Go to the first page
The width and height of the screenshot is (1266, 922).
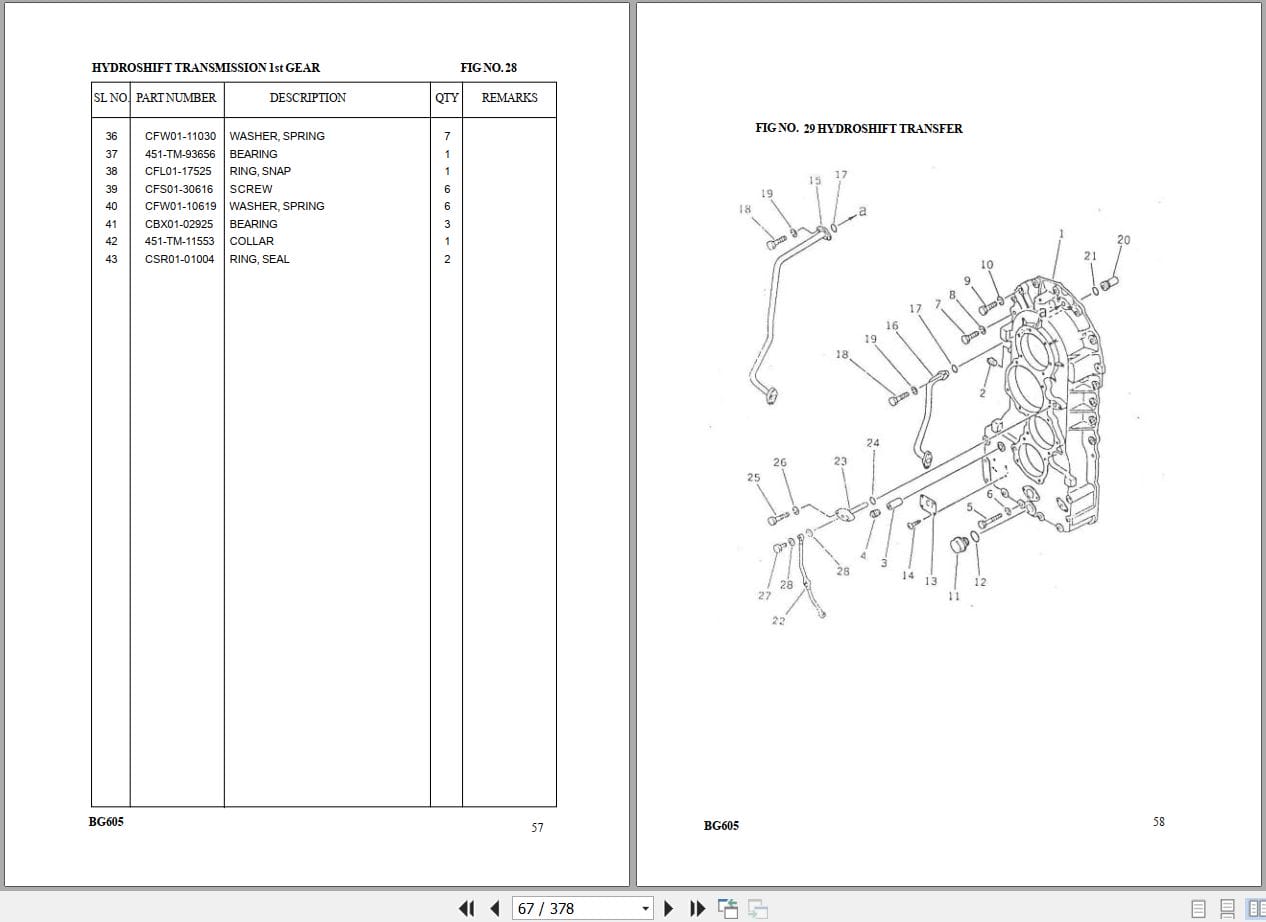click(x=466, y=908)
